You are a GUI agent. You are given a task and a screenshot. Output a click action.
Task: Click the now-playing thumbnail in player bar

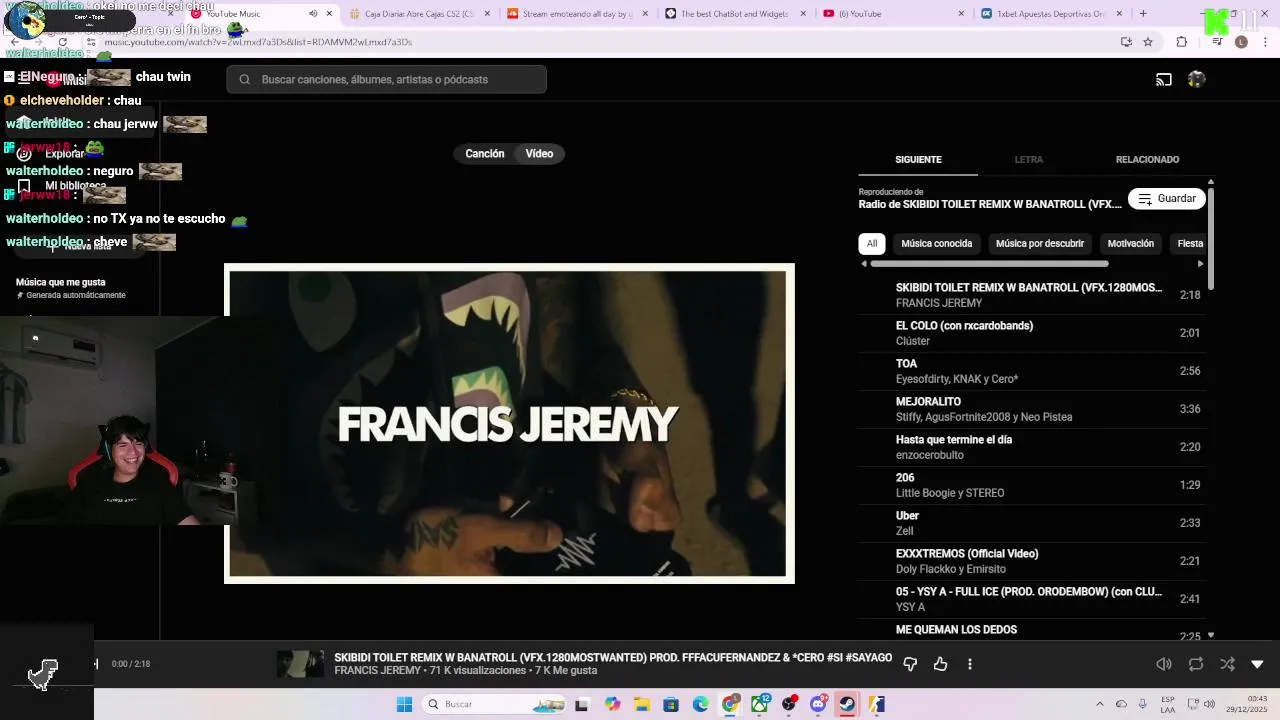[x=300, y=664]
